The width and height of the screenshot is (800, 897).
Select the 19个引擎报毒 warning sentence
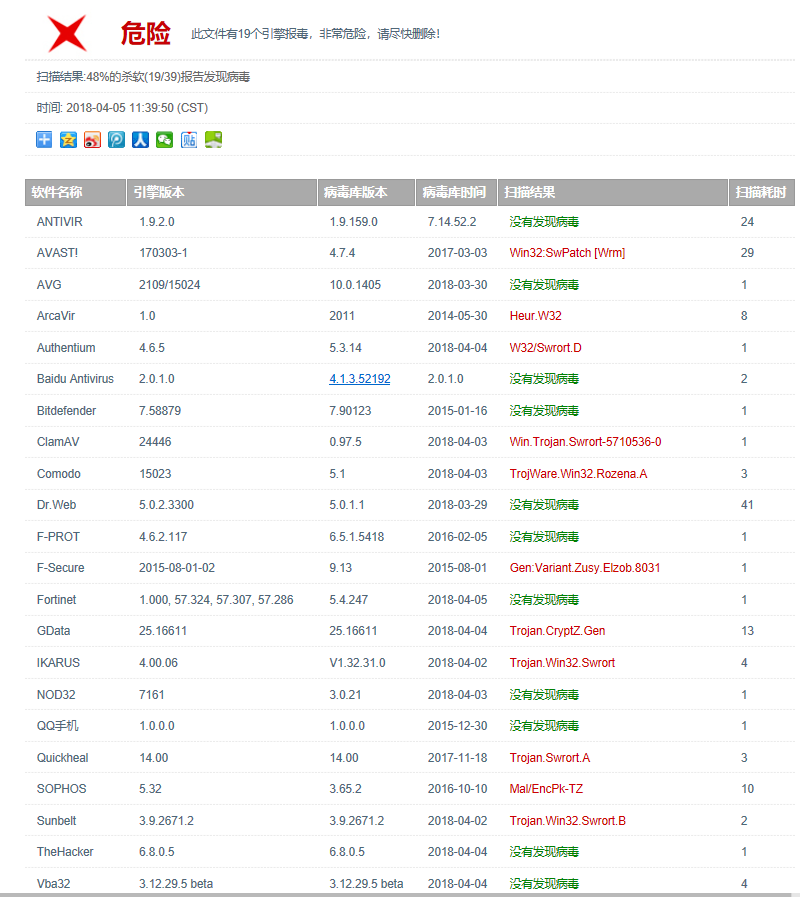click(315, 34)
